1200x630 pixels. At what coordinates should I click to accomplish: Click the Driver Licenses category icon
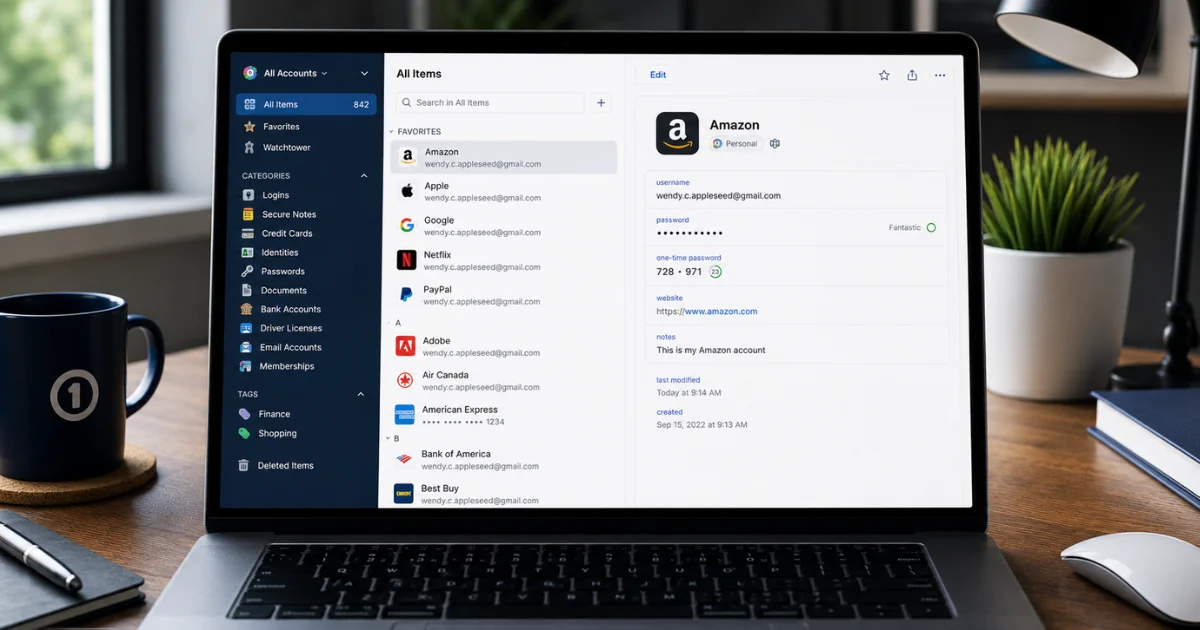click(x=246, y=328)
